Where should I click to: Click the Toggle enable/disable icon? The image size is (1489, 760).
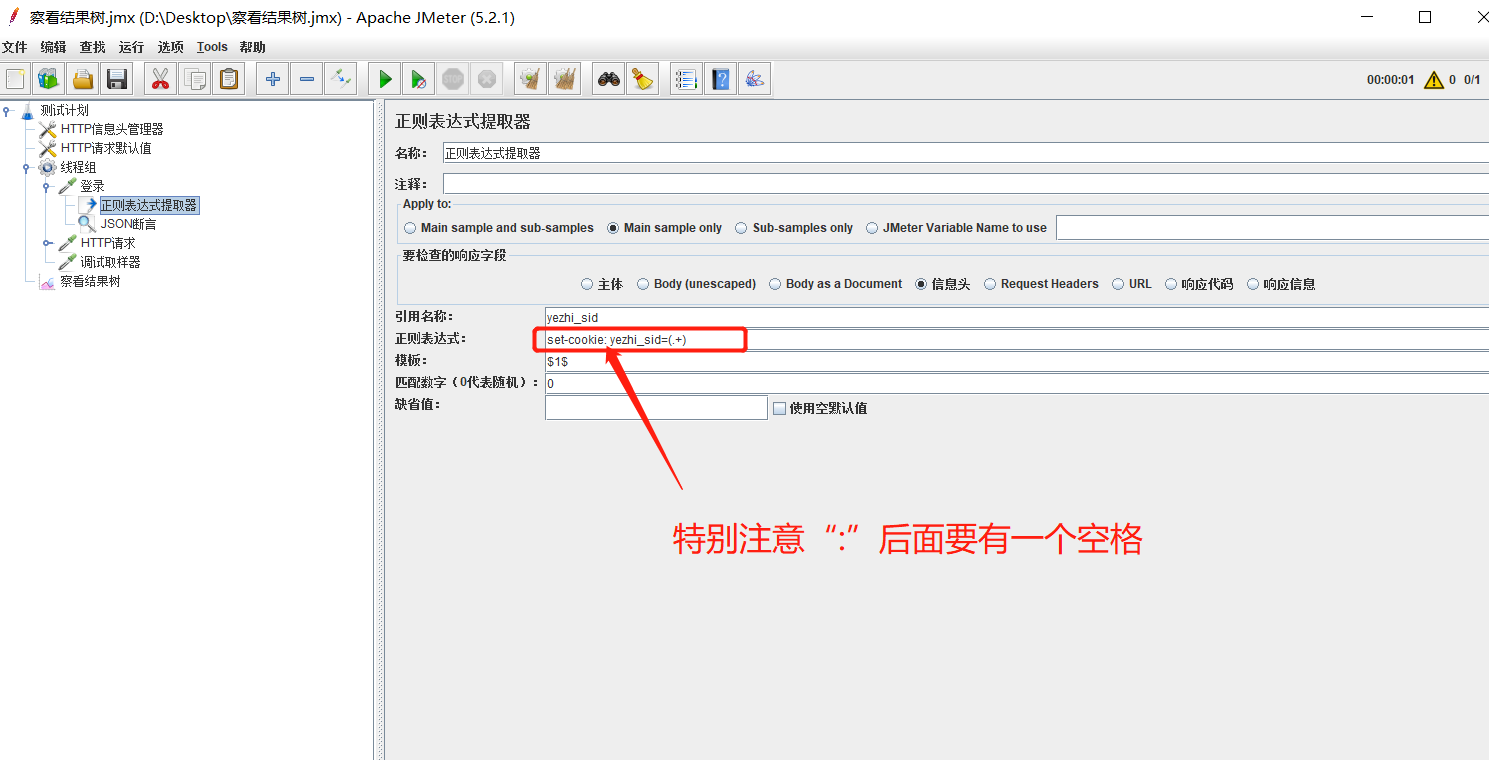tap(340, 79)
